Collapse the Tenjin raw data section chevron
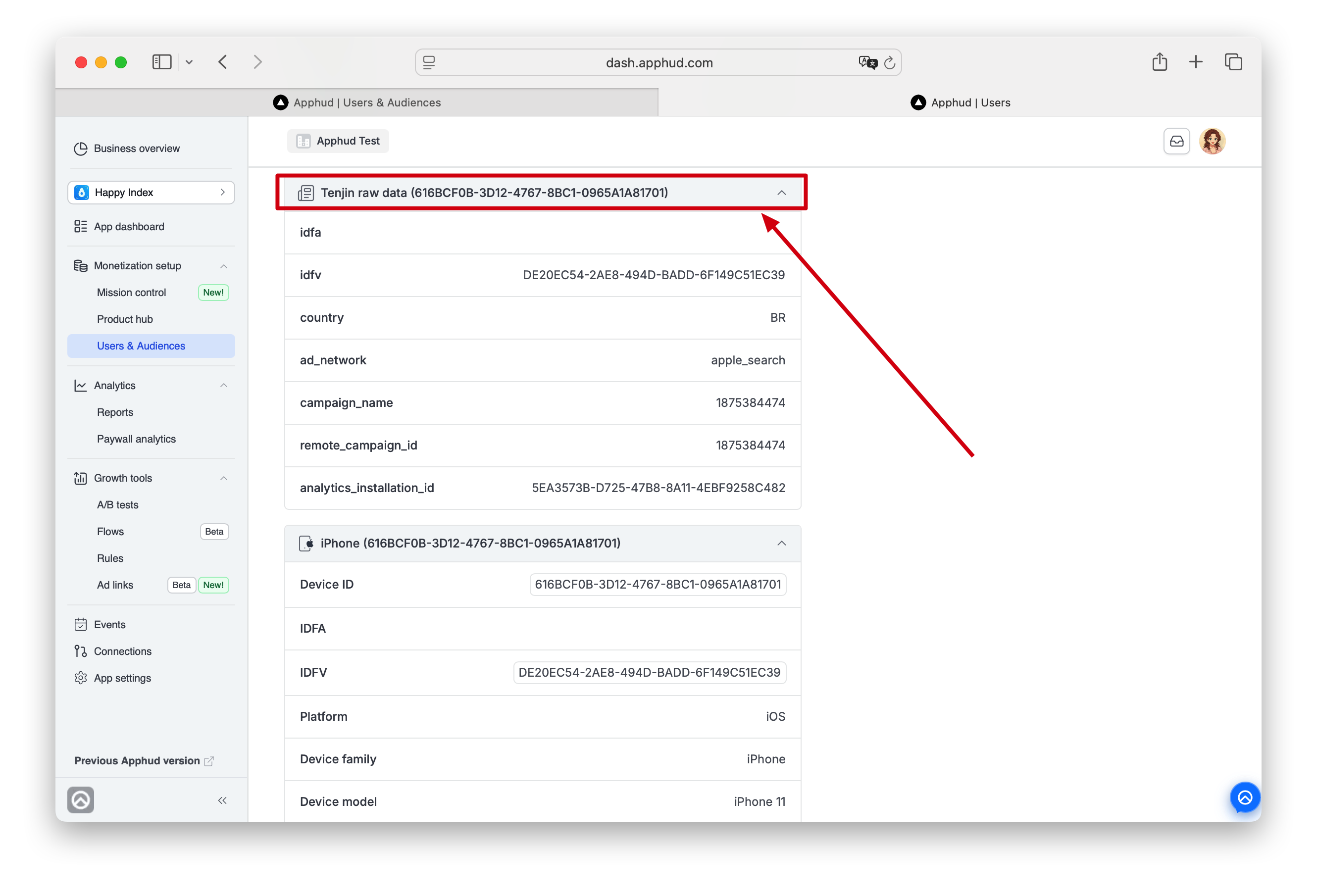 coord(781,193)
